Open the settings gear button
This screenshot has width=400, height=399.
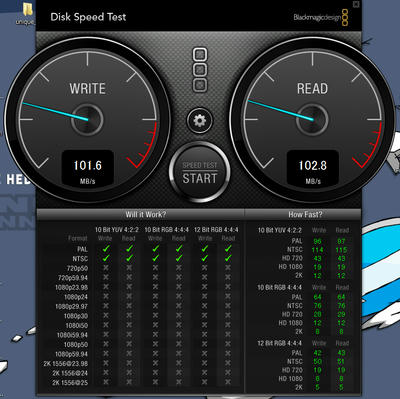click(199, 120)
